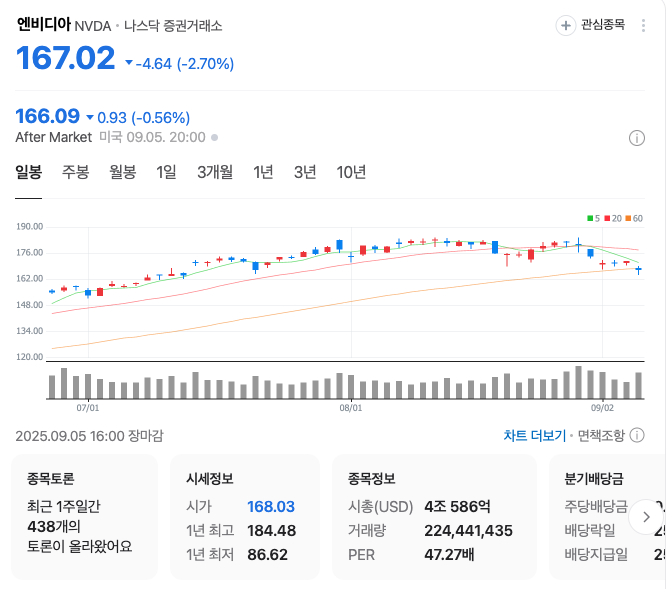Click the 09/02 date label on chart axis
Viewport: 667px width, 589px height.
tap(602, 408)
